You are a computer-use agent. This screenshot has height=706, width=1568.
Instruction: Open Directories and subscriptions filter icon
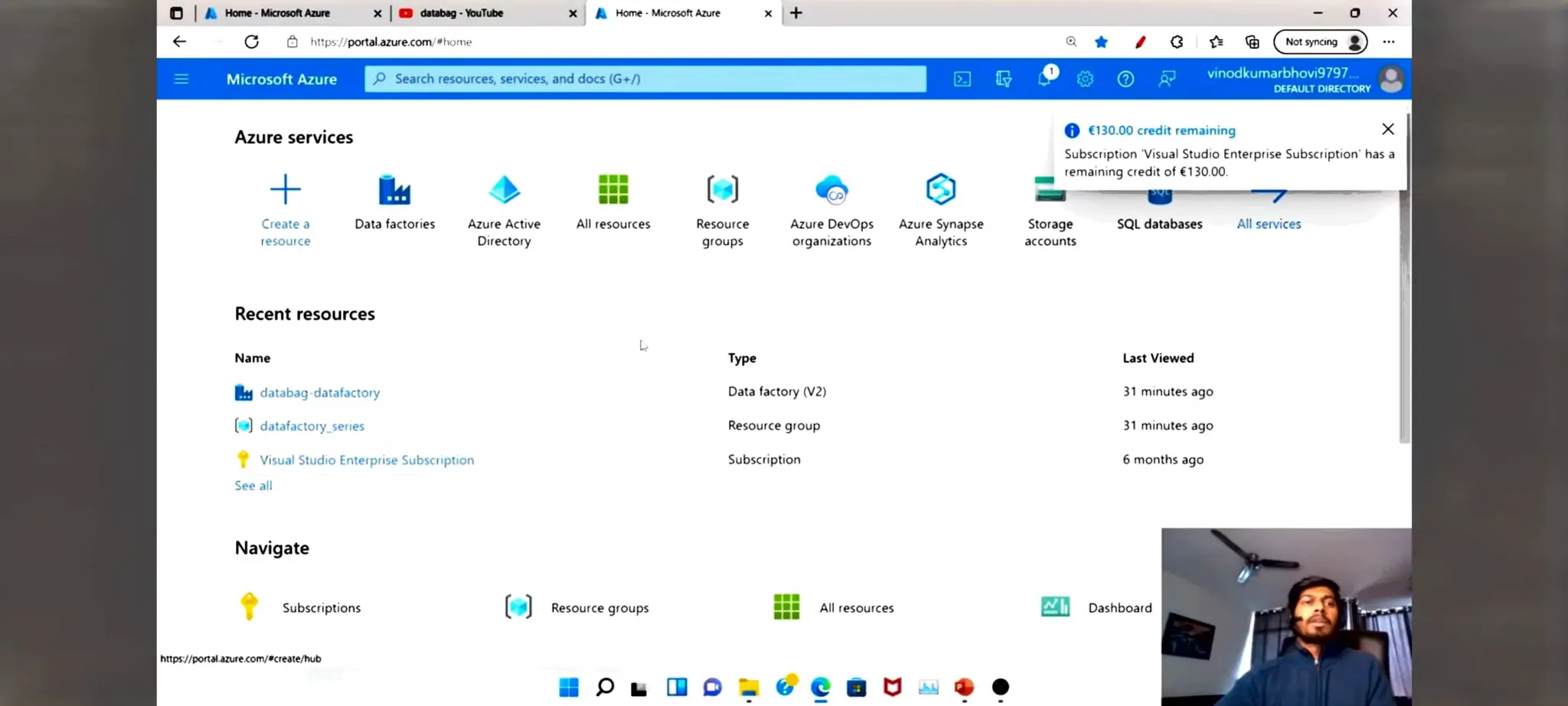[x=1004, y=79]
